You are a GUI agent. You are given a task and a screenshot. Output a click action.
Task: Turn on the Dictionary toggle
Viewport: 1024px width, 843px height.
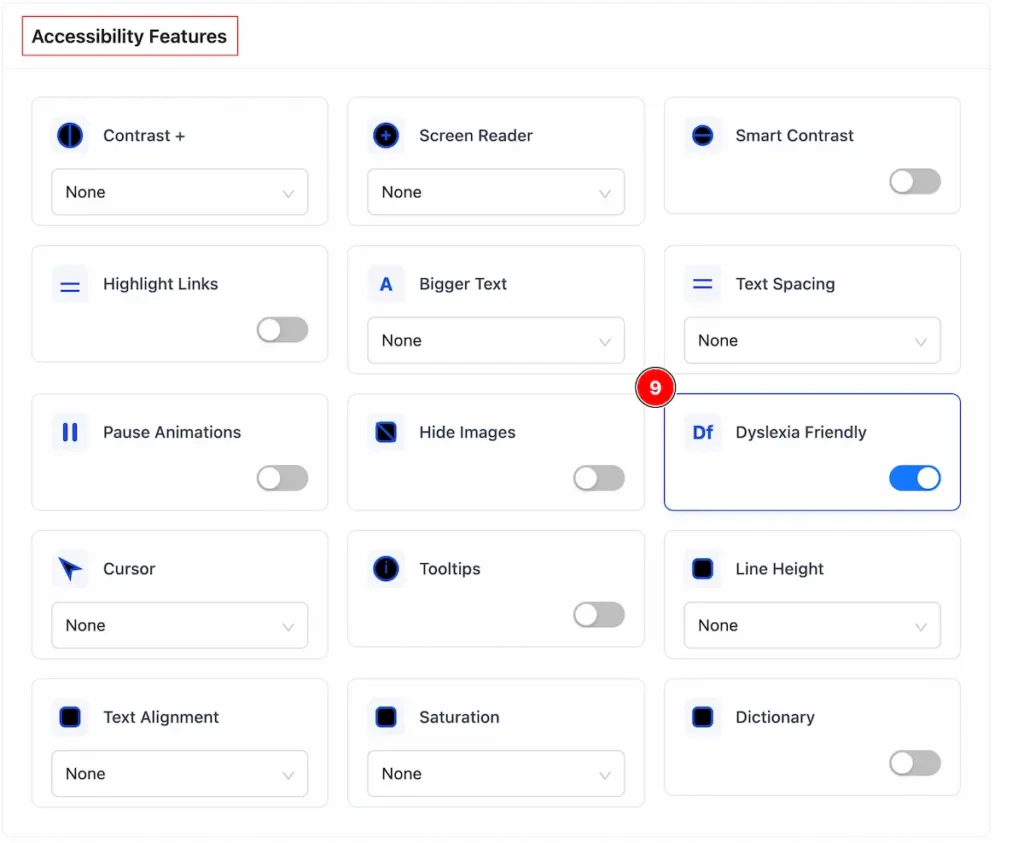pyautogui.click(x=915, y=763)
